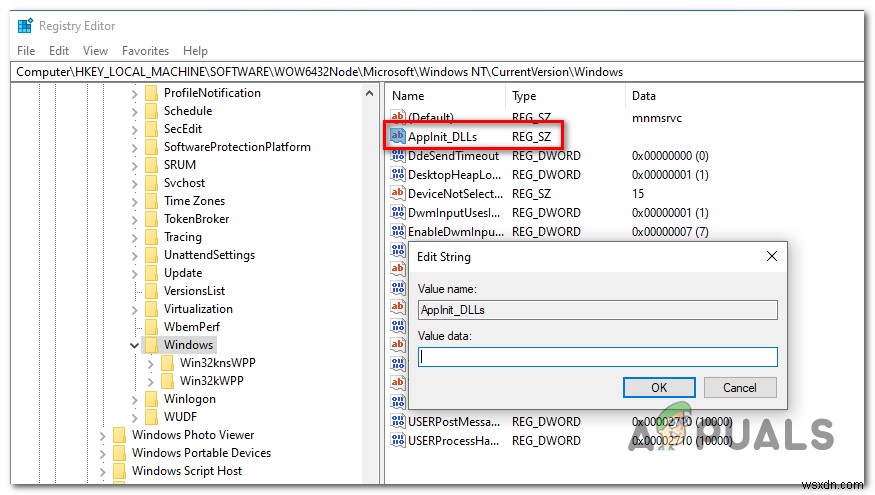This screenshot has width=875, height=495.
Task: Open the View menu
Action: tap(95, 51)
